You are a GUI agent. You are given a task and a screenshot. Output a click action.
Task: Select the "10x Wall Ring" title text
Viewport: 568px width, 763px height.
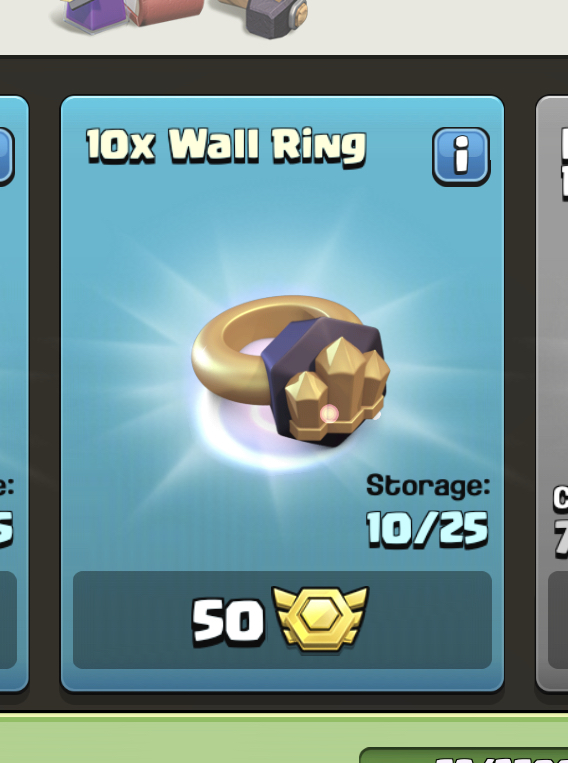pos(226,146)
